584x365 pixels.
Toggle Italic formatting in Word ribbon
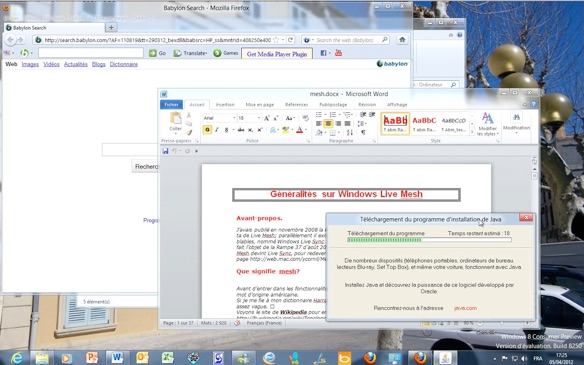[217, 130]
